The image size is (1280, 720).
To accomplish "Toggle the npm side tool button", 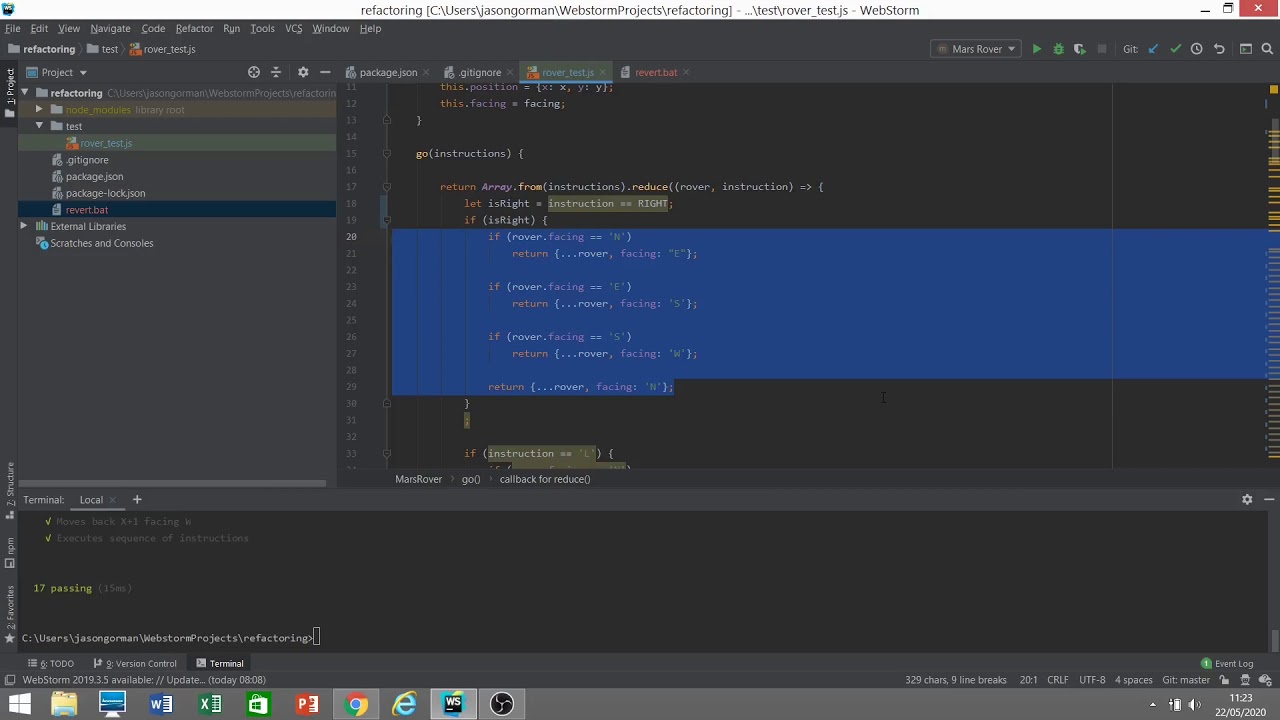I will (9, 552).
